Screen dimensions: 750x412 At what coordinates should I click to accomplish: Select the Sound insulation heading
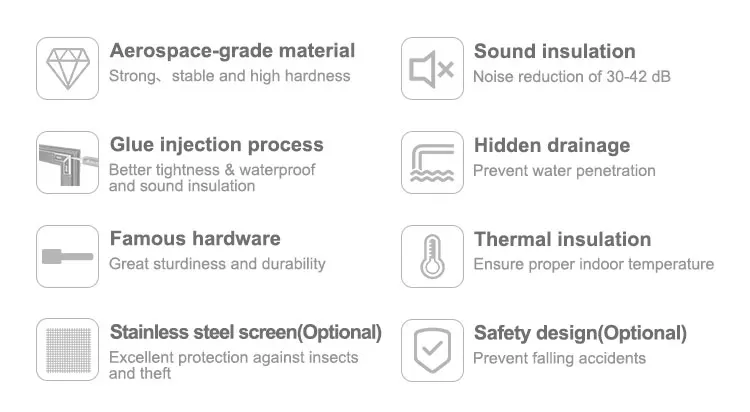(554, 51)
